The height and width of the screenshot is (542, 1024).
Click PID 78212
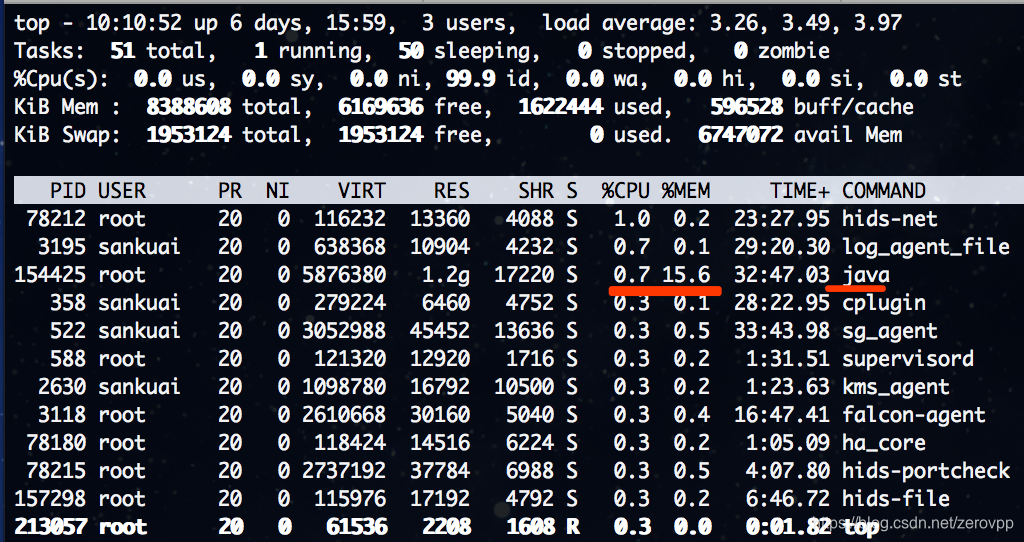pyautogui.click(x=56, y=219)
